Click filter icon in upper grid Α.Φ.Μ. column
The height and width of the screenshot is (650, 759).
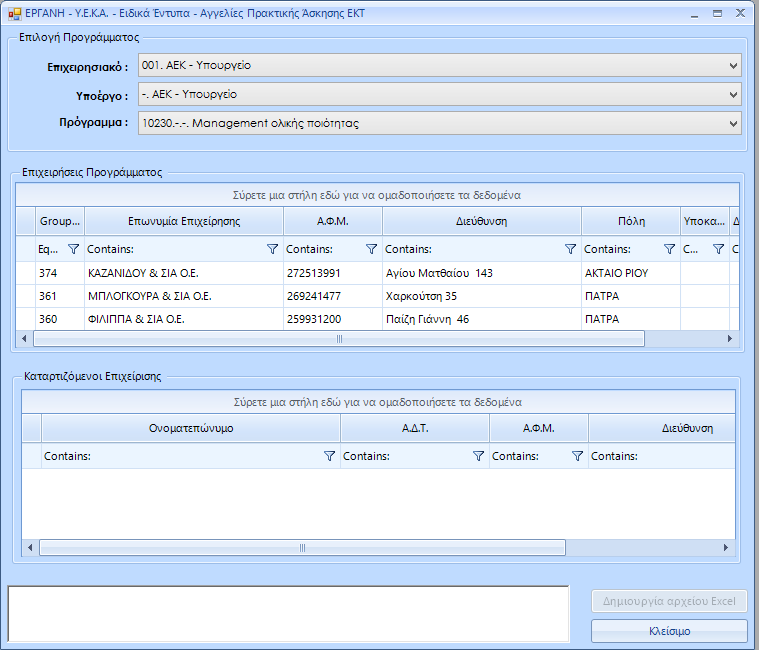[x=371, y=249]
